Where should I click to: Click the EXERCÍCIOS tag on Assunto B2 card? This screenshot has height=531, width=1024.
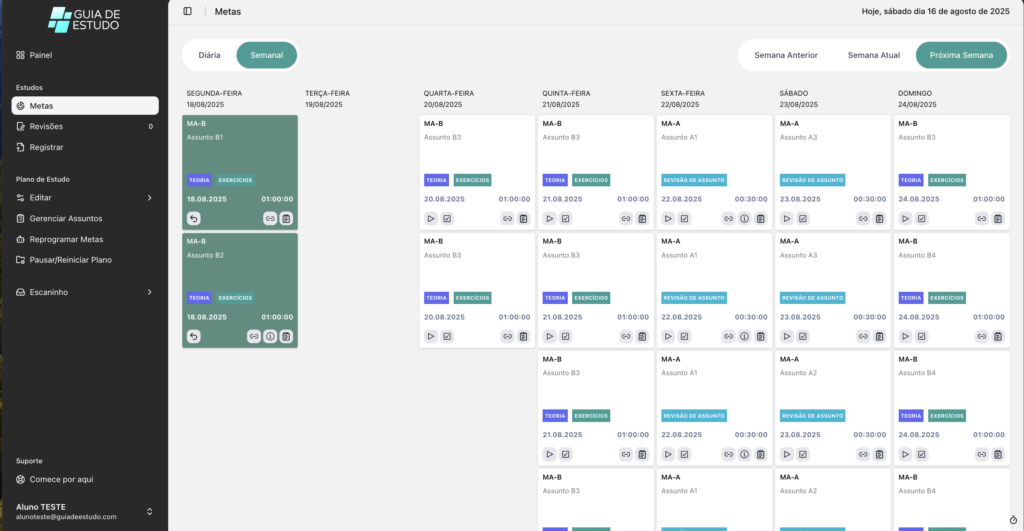pos(235,298)
